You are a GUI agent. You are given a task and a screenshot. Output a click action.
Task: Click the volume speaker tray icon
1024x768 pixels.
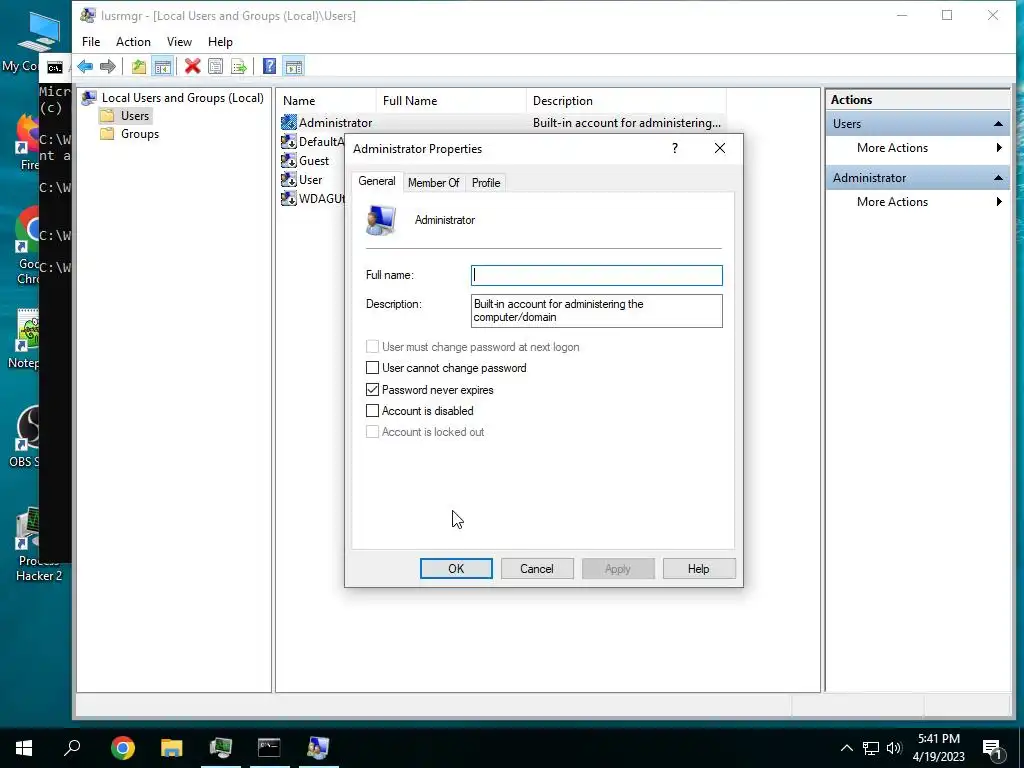894,748
